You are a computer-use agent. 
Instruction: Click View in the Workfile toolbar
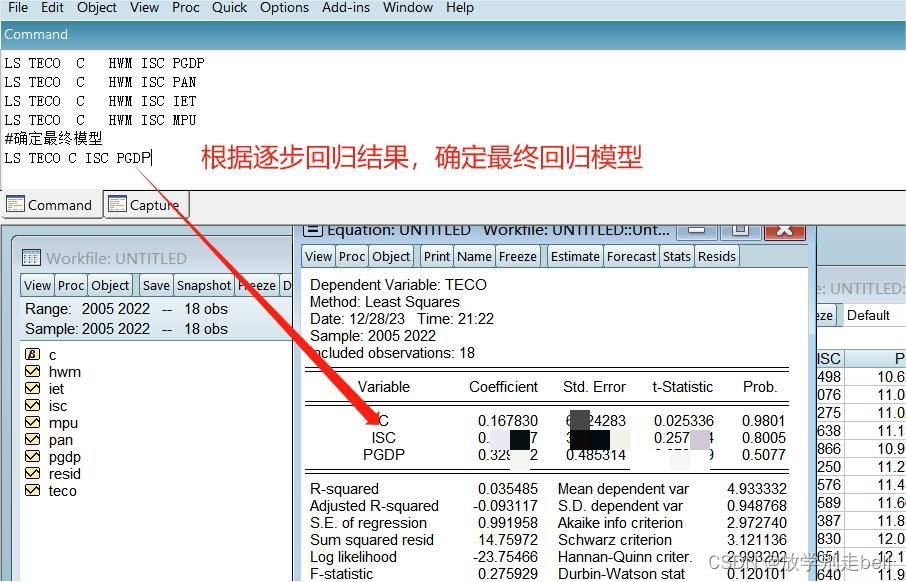tap(38, 286)
